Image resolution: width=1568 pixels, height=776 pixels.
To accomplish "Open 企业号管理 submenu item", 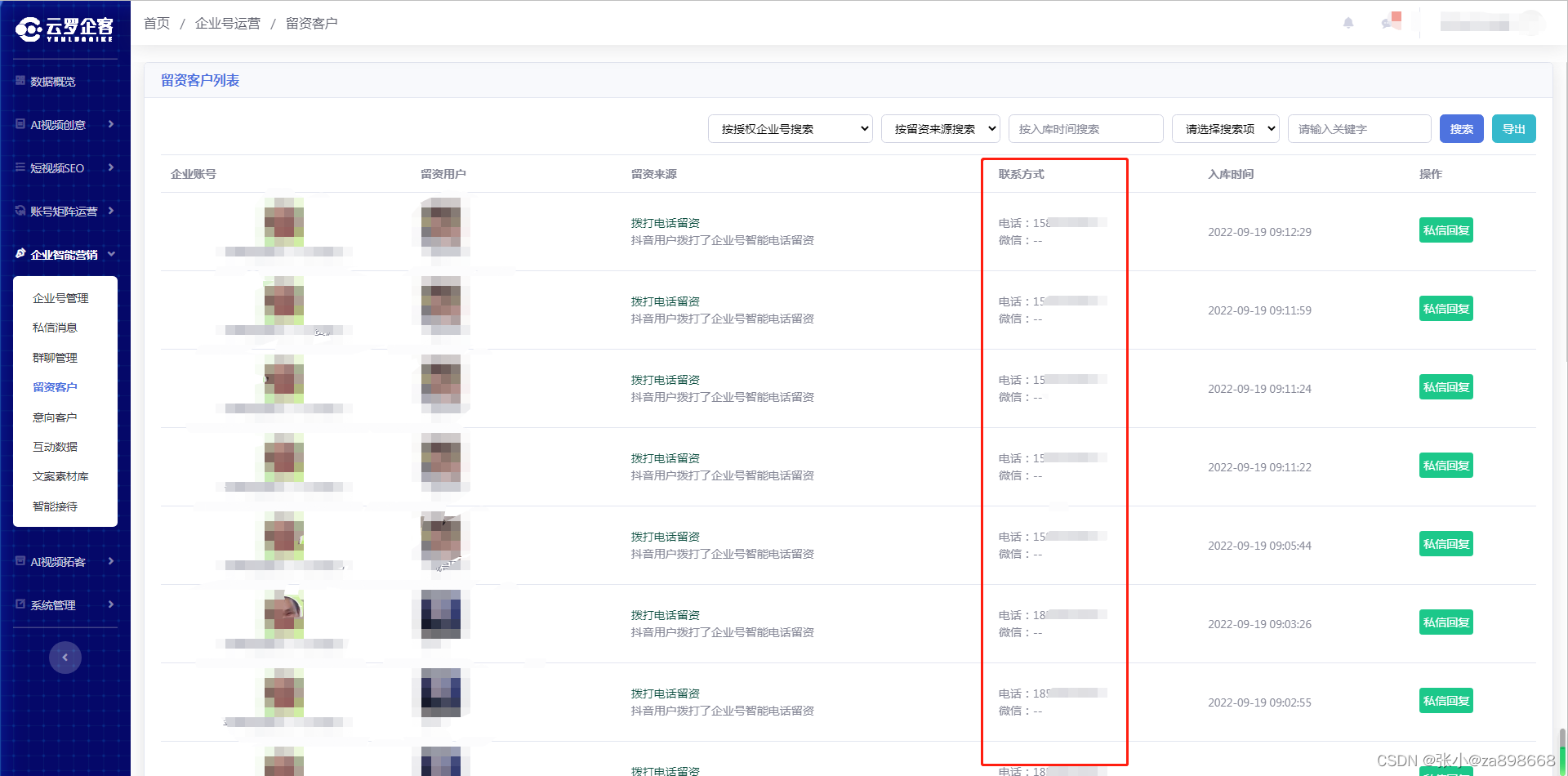I will coord(61,298).
